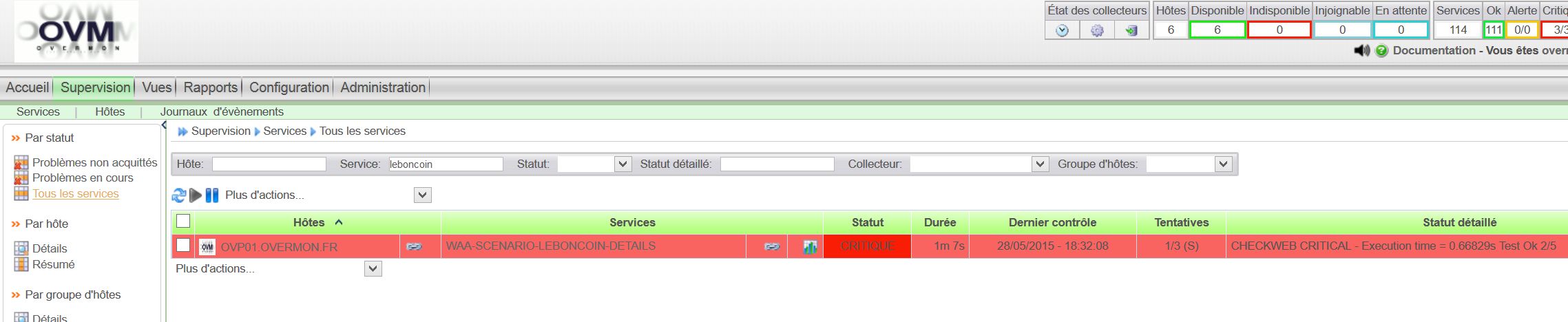Open the performance graph icon for WAA-SCENARIO-LEBONCOIN-DETAILS
Screen dimensions: 1568x322
tap(810, 246)
